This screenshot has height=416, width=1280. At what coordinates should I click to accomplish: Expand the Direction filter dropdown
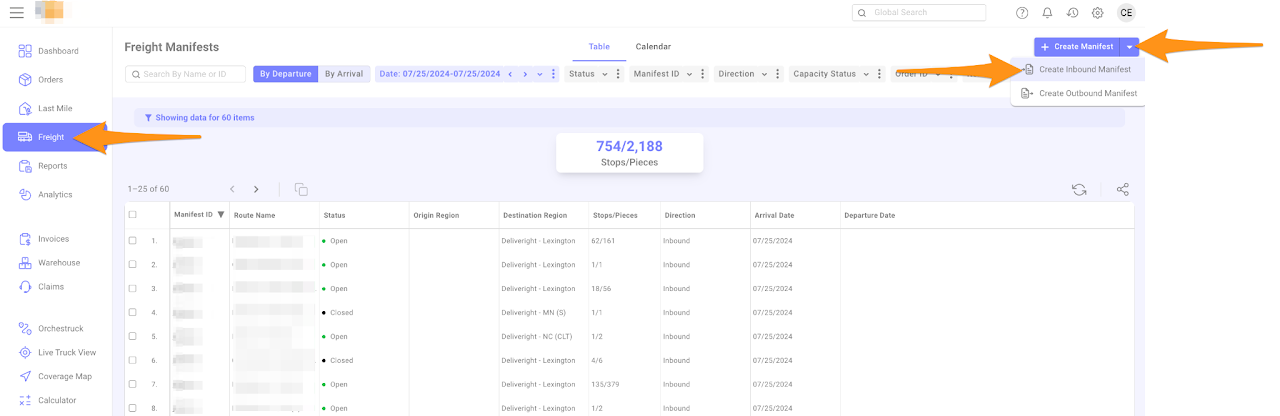(x=765, y=74)
